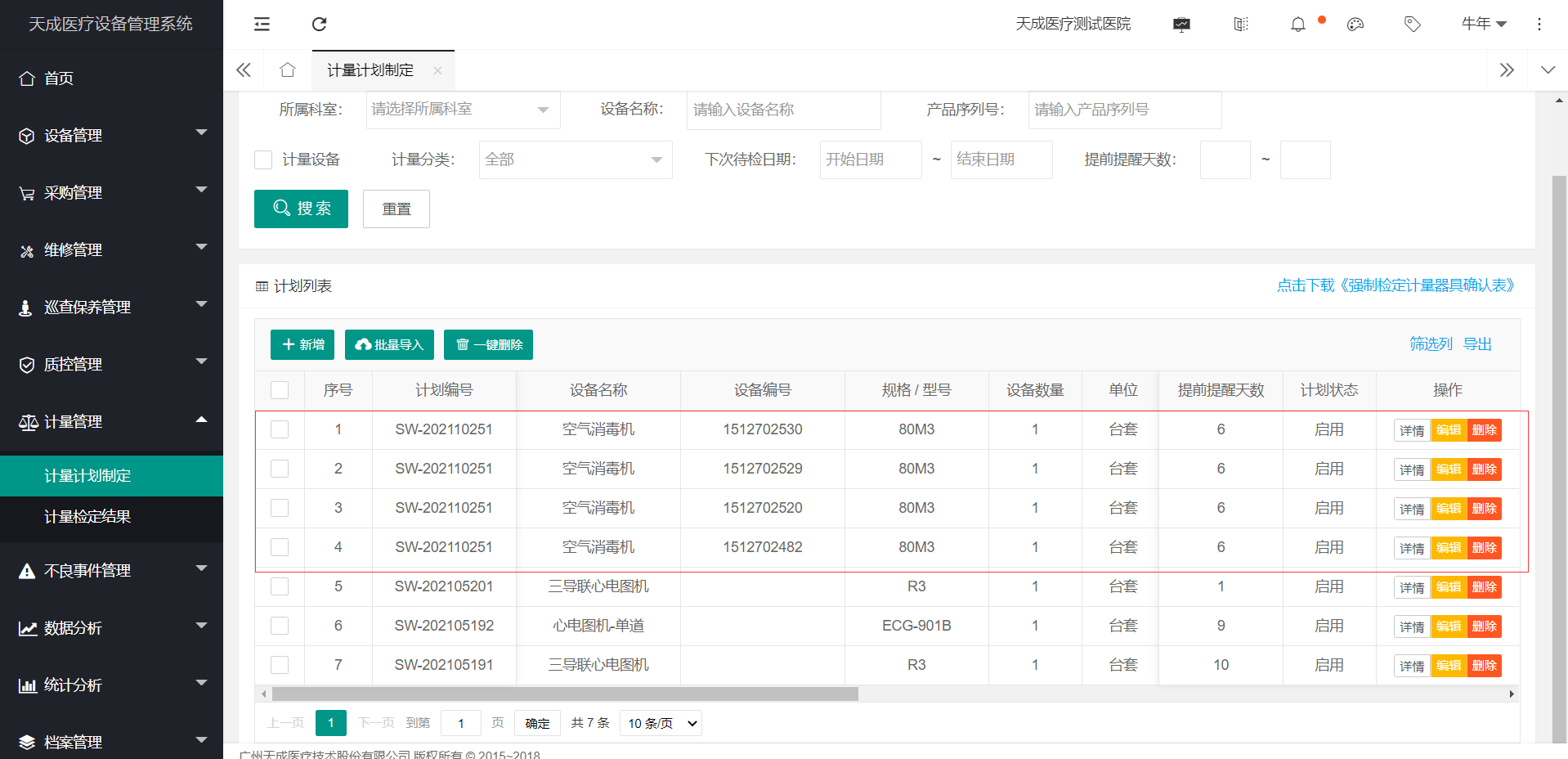Click the 开始日期 date field
The height and width of the screenshot is (759, 1568).
(871, 159)
